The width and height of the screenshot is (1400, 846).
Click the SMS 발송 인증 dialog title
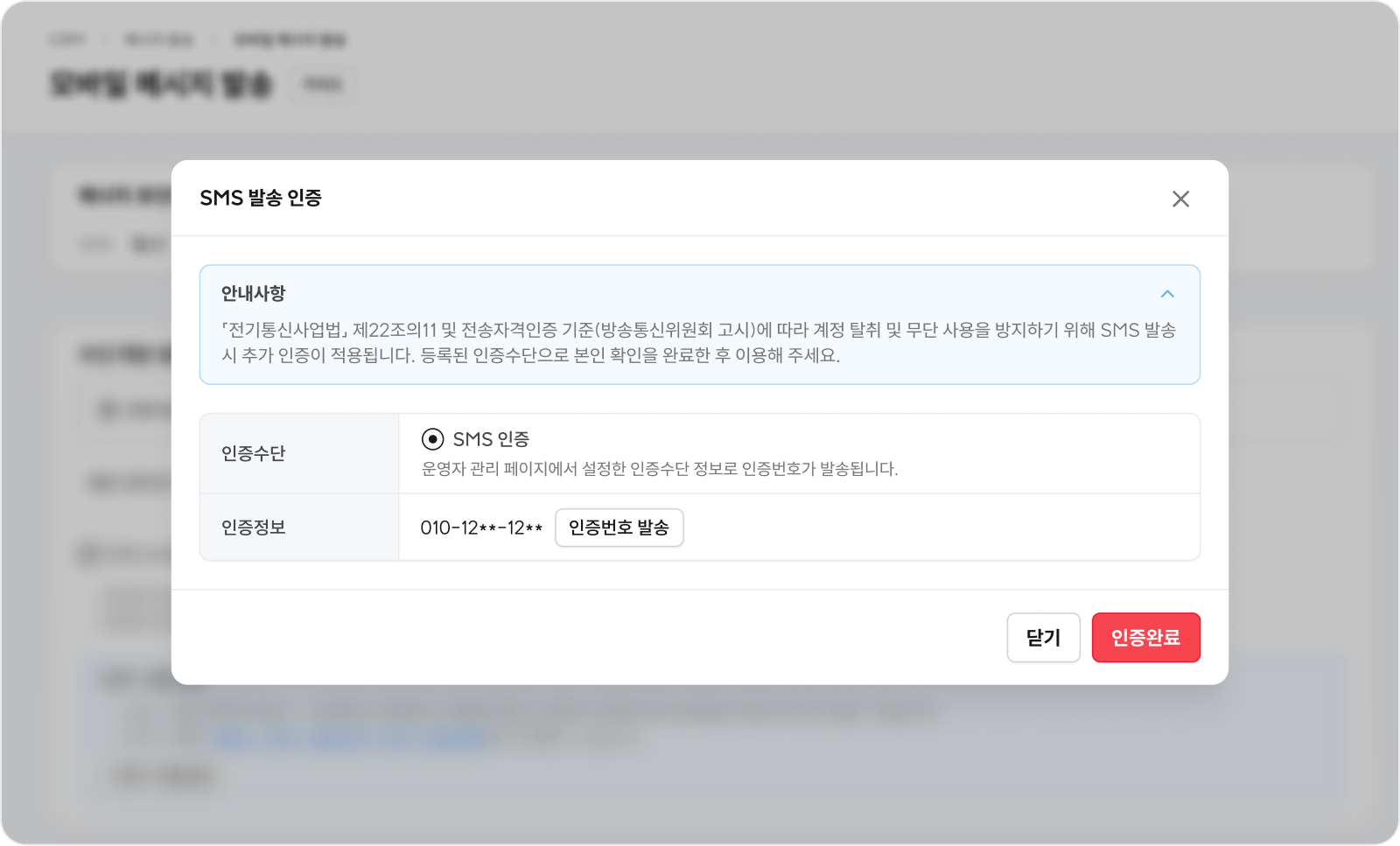(x=261, y=198)
